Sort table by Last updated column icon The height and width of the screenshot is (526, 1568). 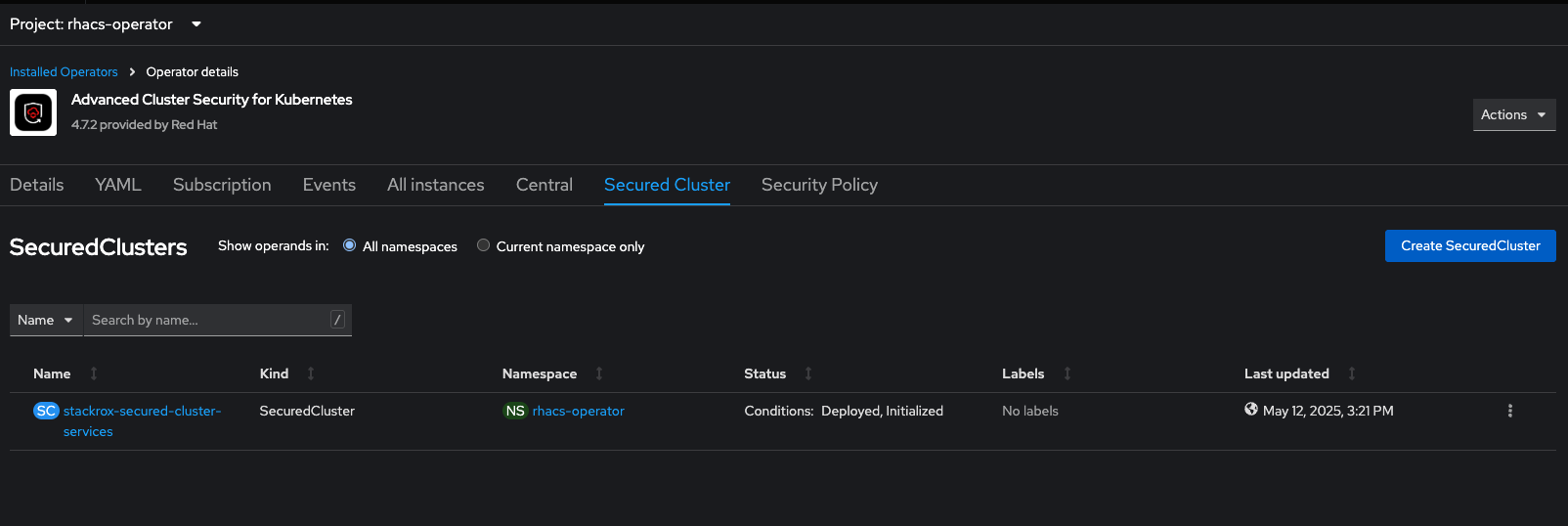1352,373
